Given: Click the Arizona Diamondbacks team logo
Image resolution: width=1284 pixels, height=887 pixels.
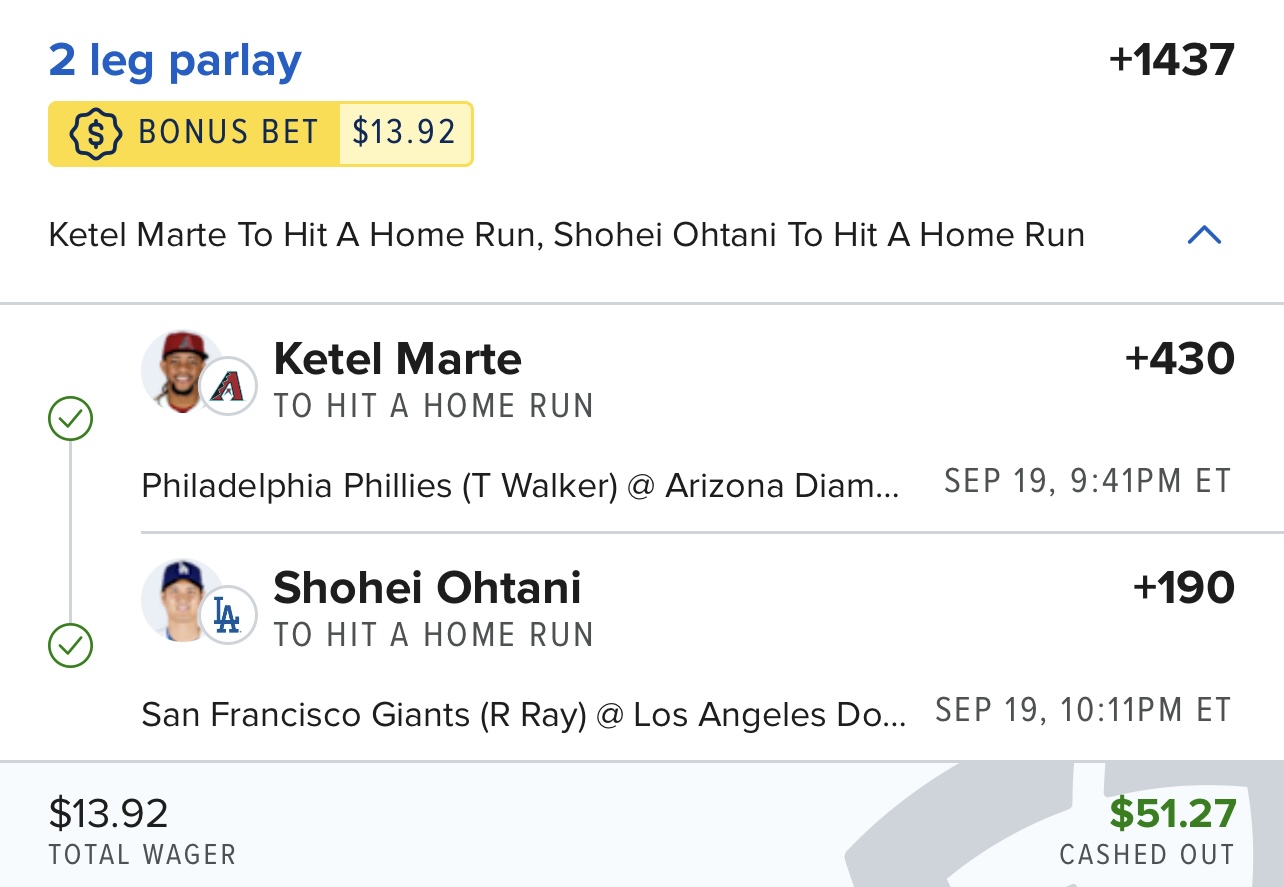Looking at the screenshot, I should (228, 387).
